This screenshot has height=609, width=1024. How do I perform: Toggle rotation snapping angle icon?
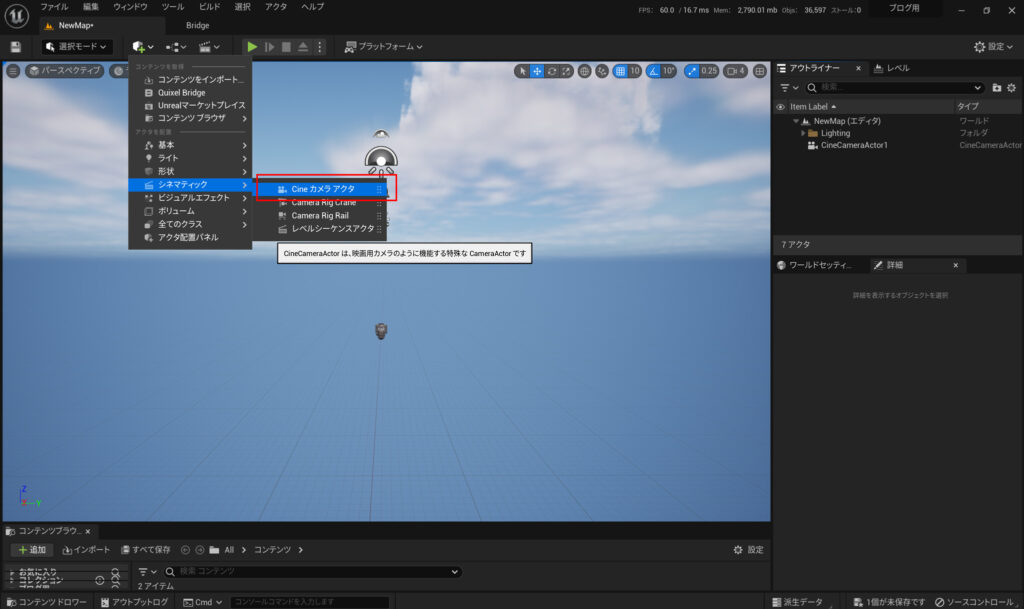[x=654, y=71]
